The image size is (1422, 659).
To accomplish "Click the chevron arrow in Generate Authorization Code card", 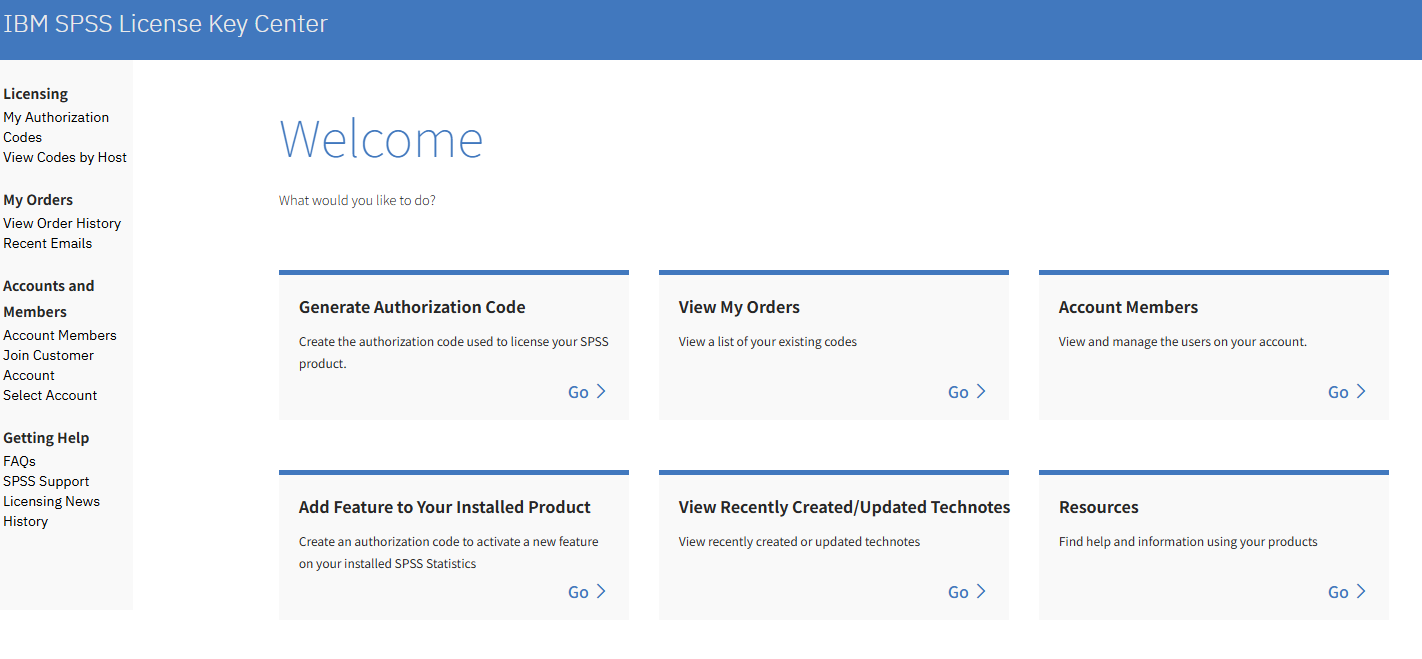I will 601,391.
